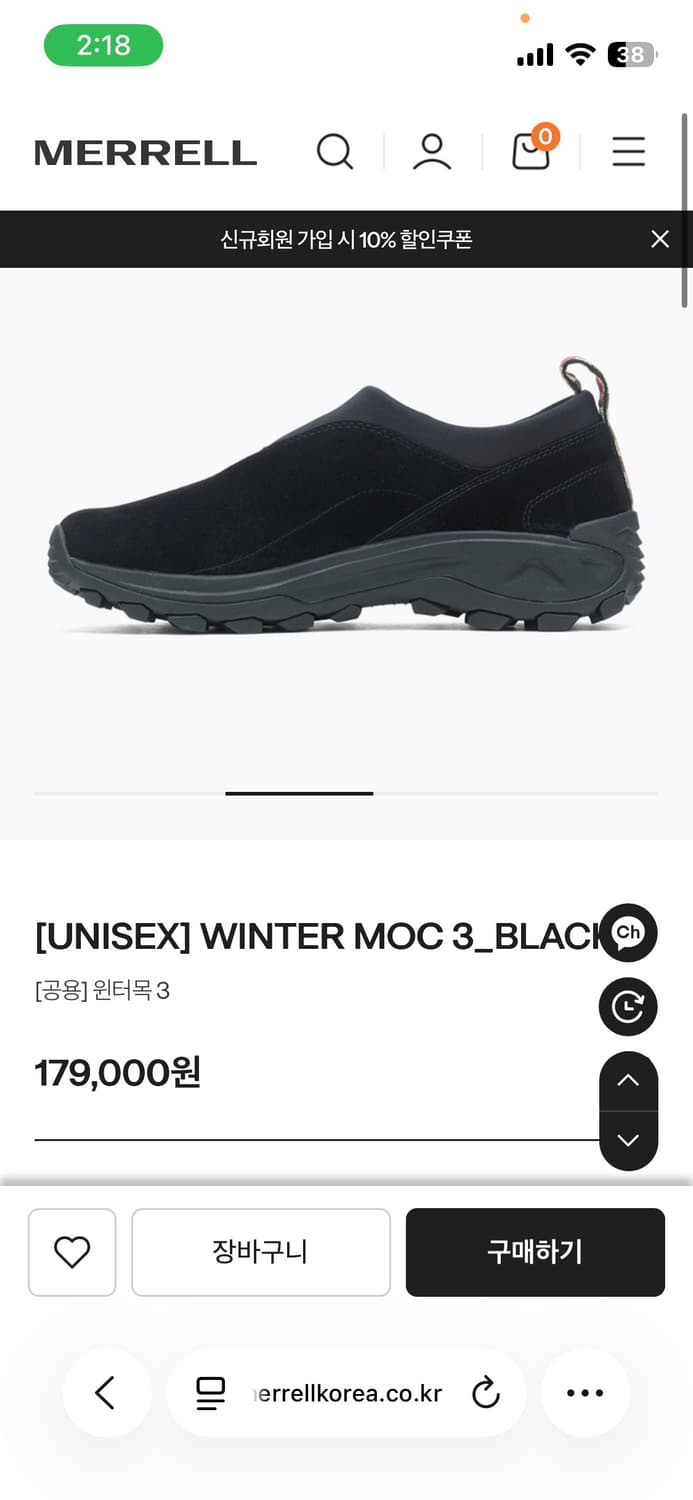Tap the merrellkorea.co.kr address field
The width and height of the screenshot is (693, 1500).
pyautogui.click(x=346, y=1393)
